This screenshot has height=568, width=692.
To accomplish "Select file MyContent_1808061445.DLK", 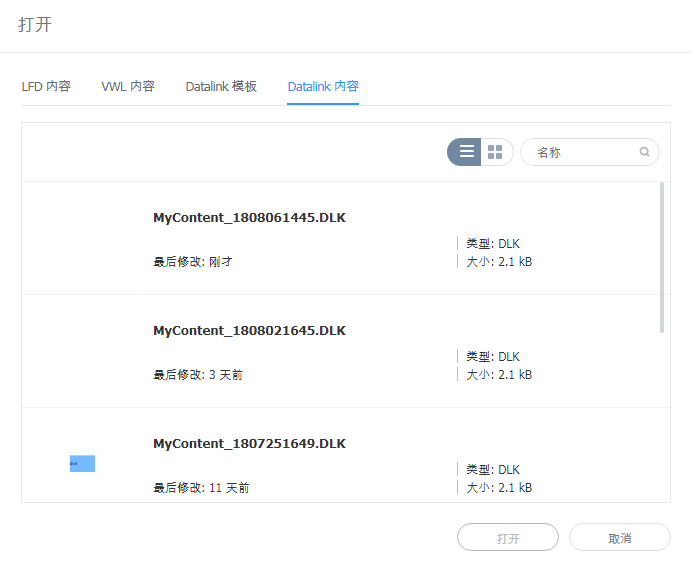I will (x=249, y=217).
